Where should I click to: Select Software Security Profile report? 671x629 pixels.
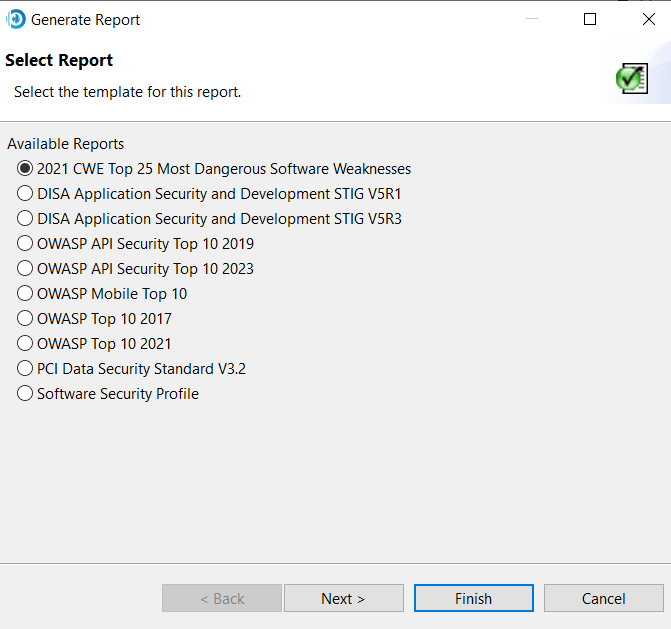(25, 394)
